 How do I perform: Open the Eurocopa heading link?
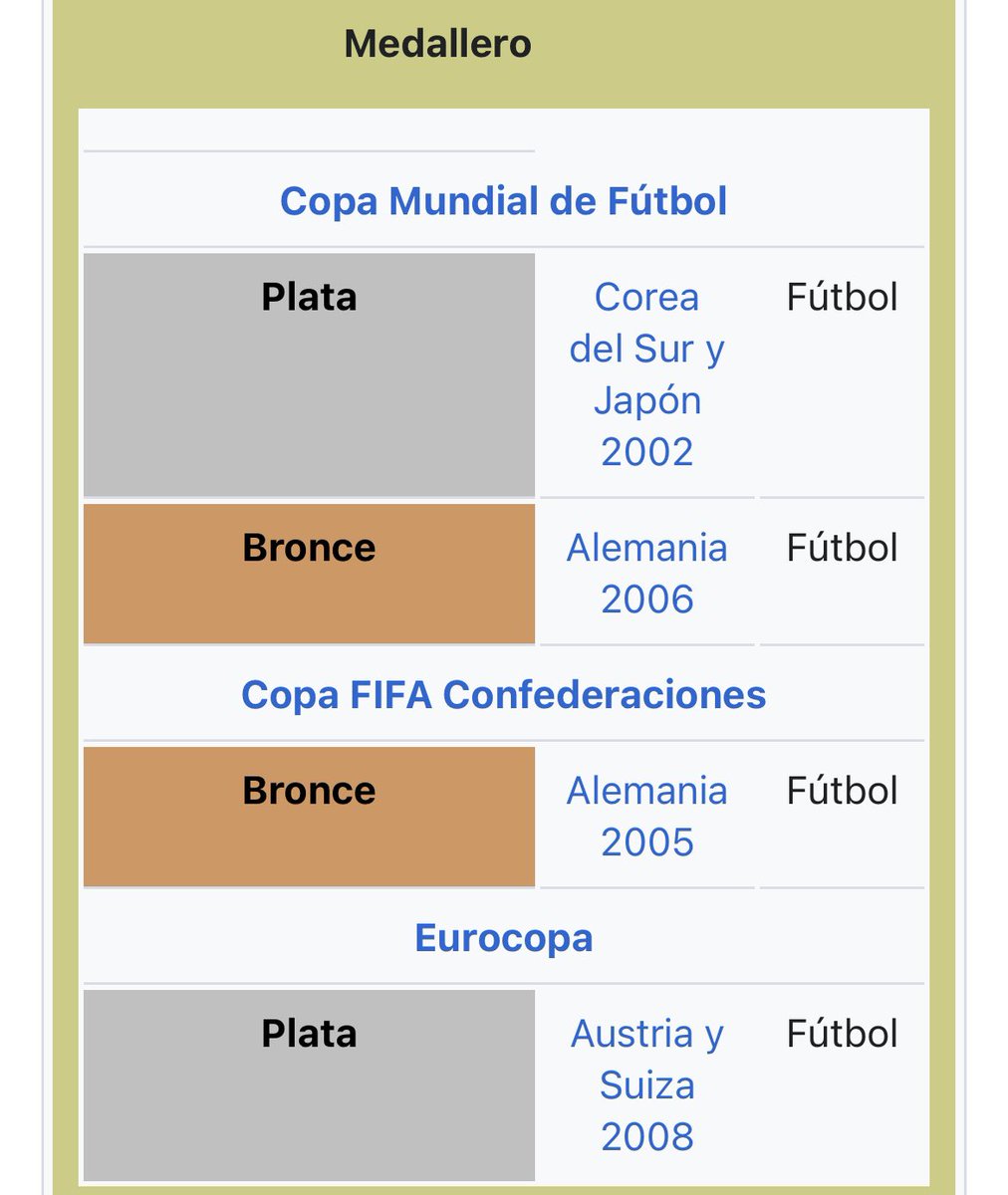(503, 937)
